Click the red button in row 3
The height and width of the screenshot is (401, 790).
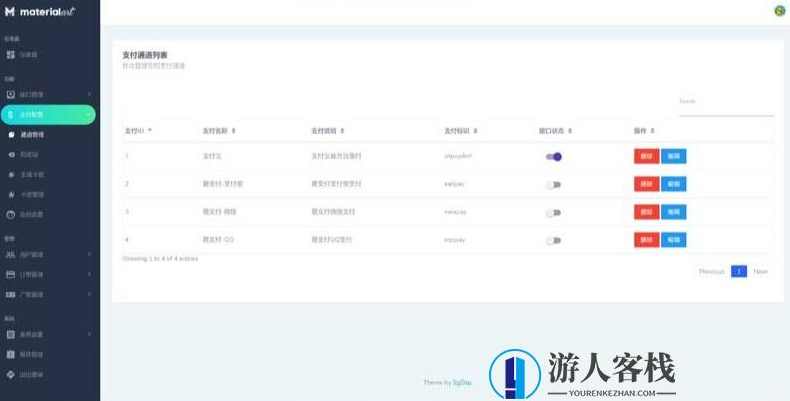[x=646, y=212]
